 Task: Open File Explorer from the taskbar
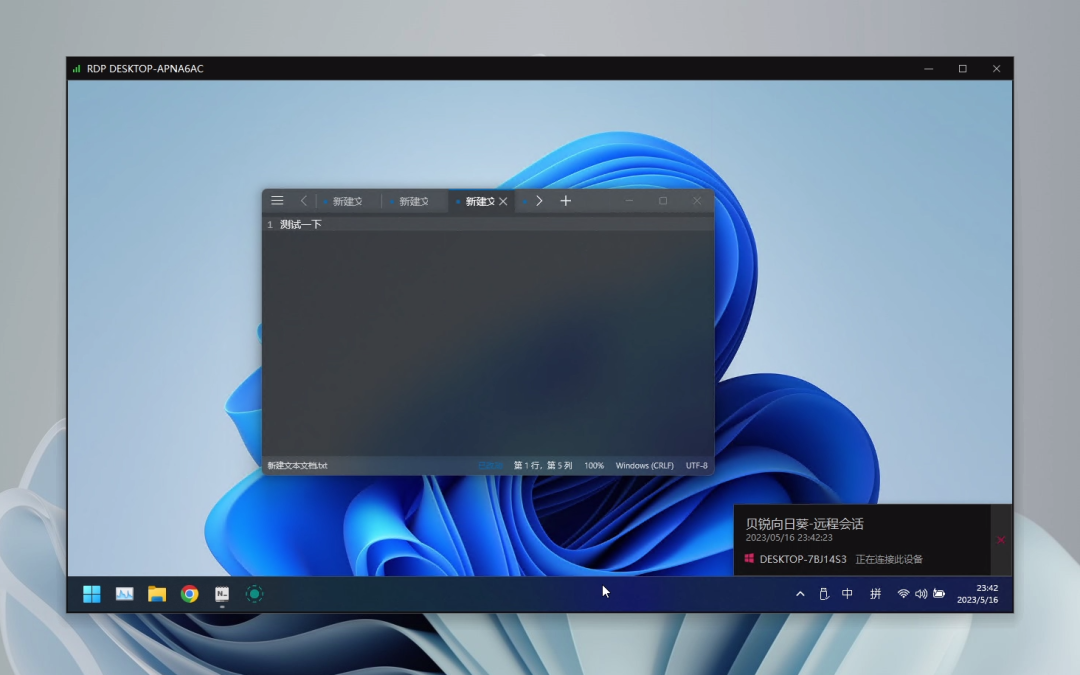click(x=157, y=594)
